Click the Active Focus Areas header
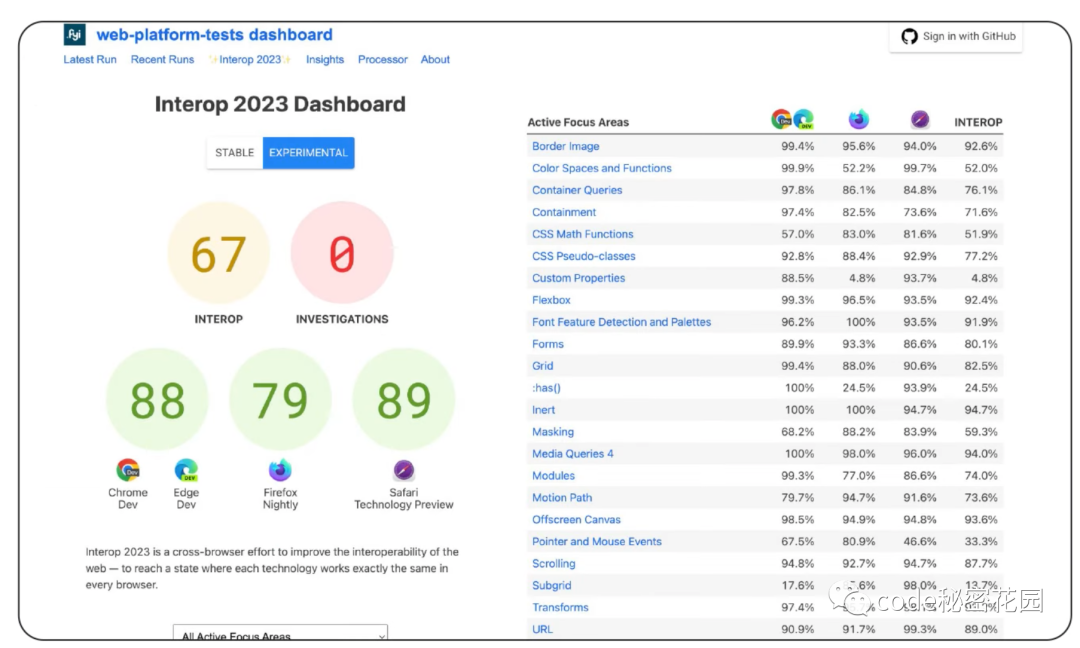Viewport: 1080px width, 648px height. pos(578,123)
